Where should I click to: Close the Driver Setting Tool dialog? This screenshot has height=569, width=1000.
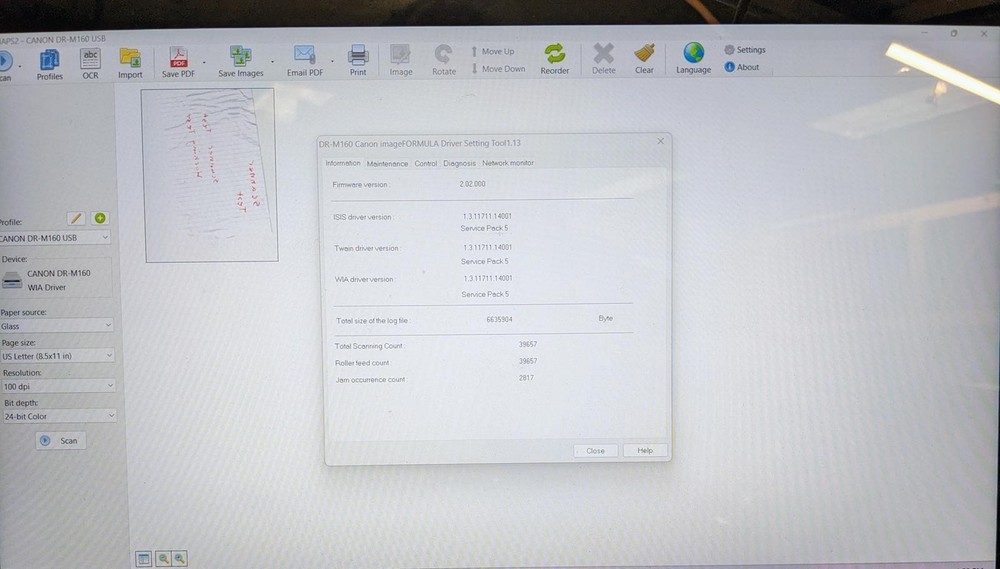[661, 141]
